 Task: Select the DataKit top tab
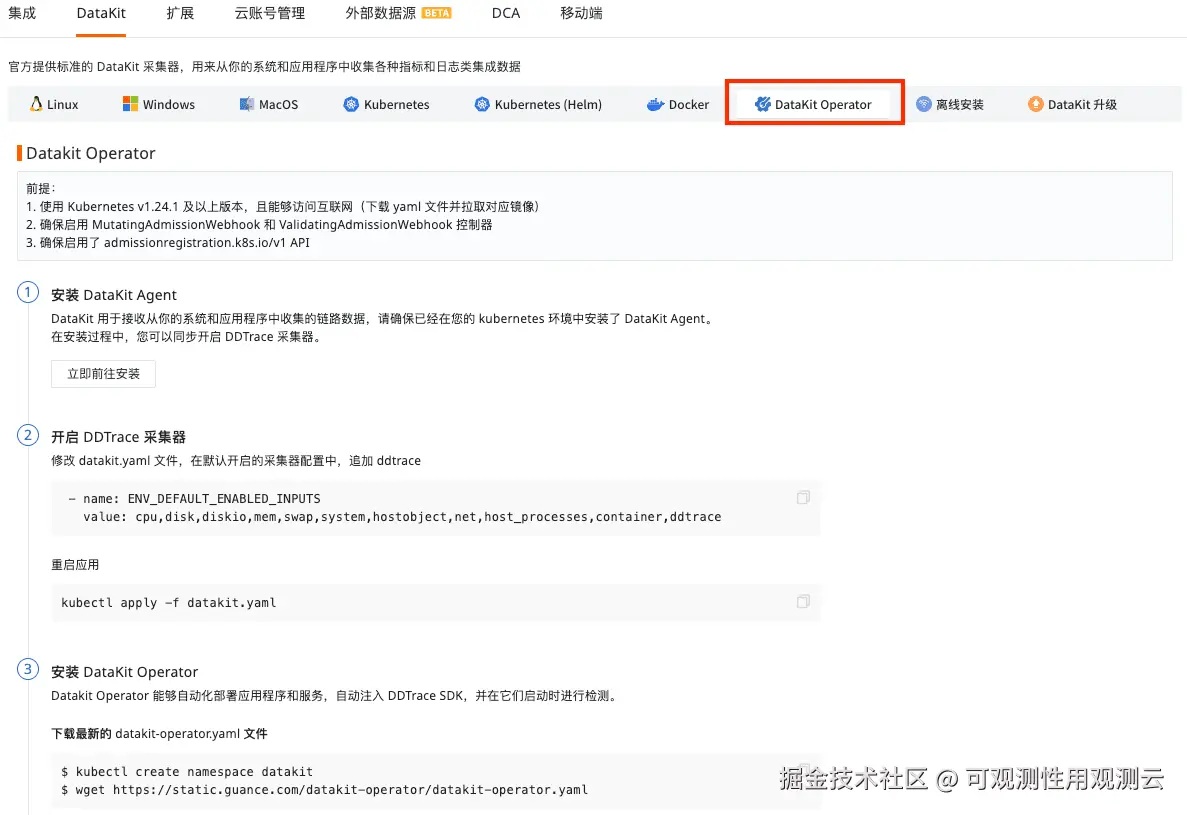point(101,13)
